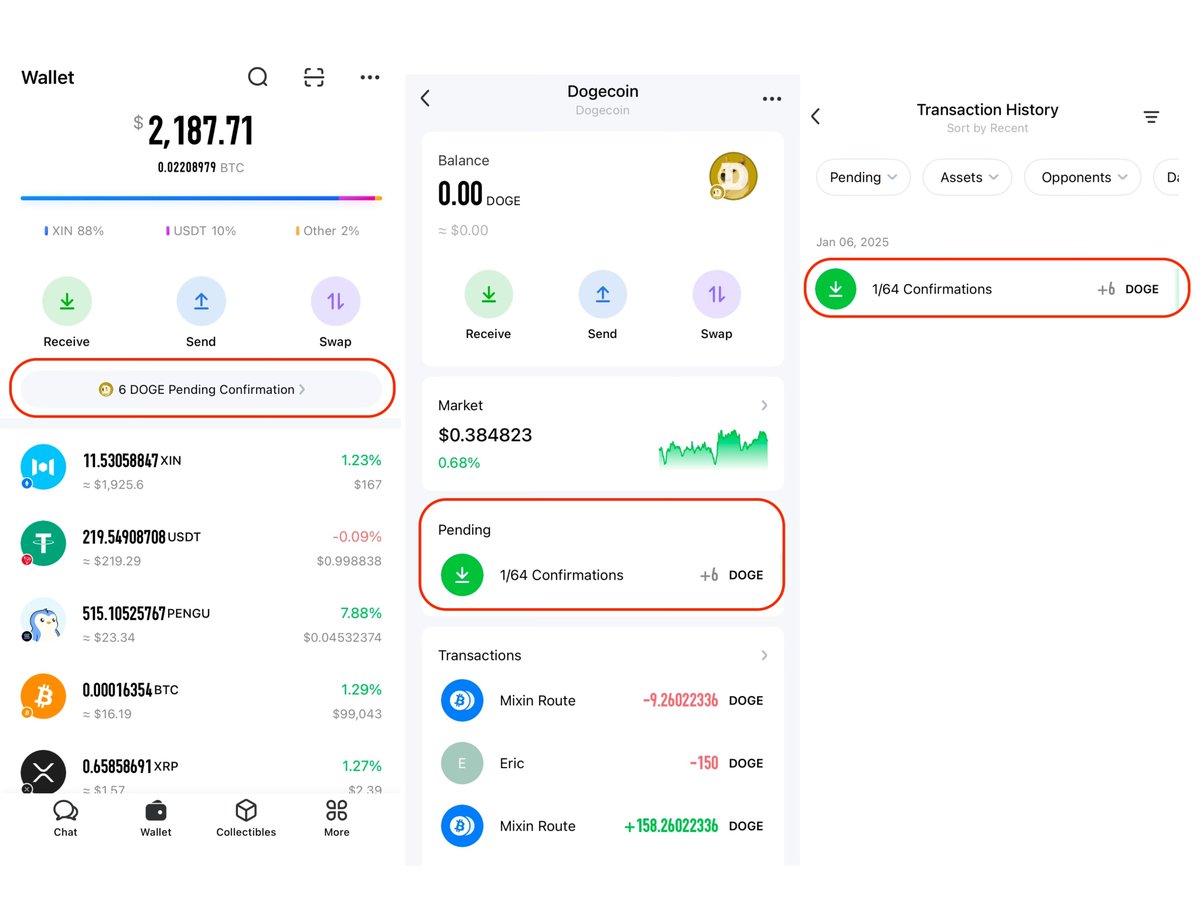The width and height of the screenshot is (1200, 900).
Task: Open the XIN asset row icon
Action: click(43, 467)
